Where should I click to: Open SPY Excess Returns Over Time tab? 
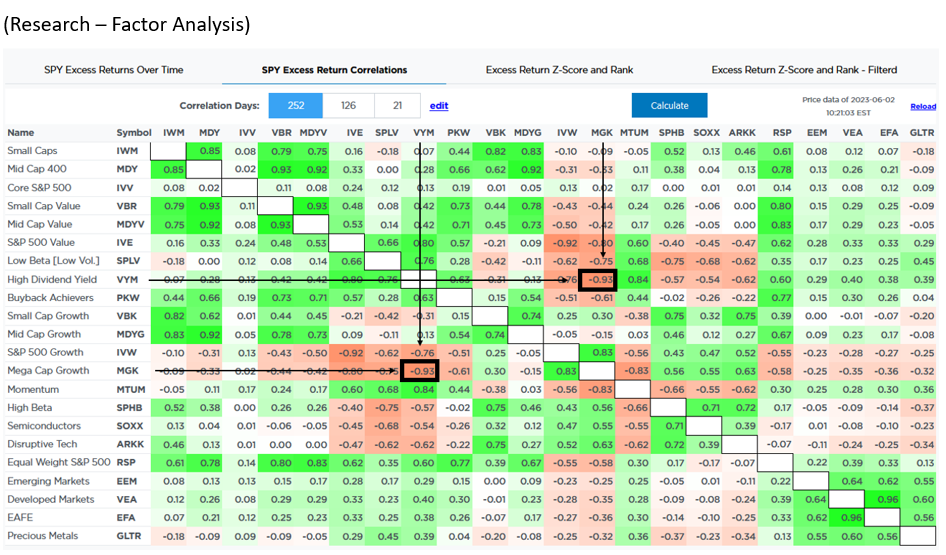pos(113,70)
